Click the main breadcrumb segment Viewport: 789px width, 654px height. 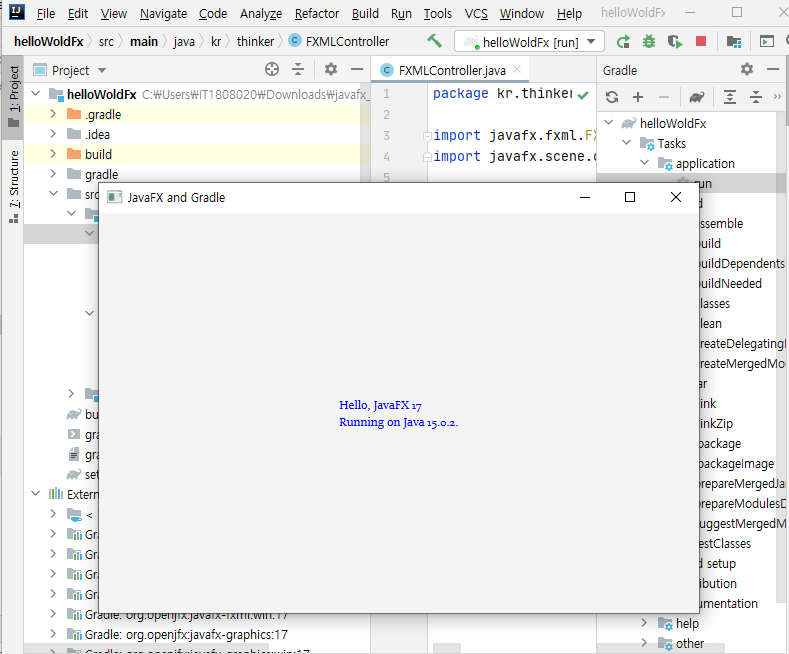coord(144,41)
